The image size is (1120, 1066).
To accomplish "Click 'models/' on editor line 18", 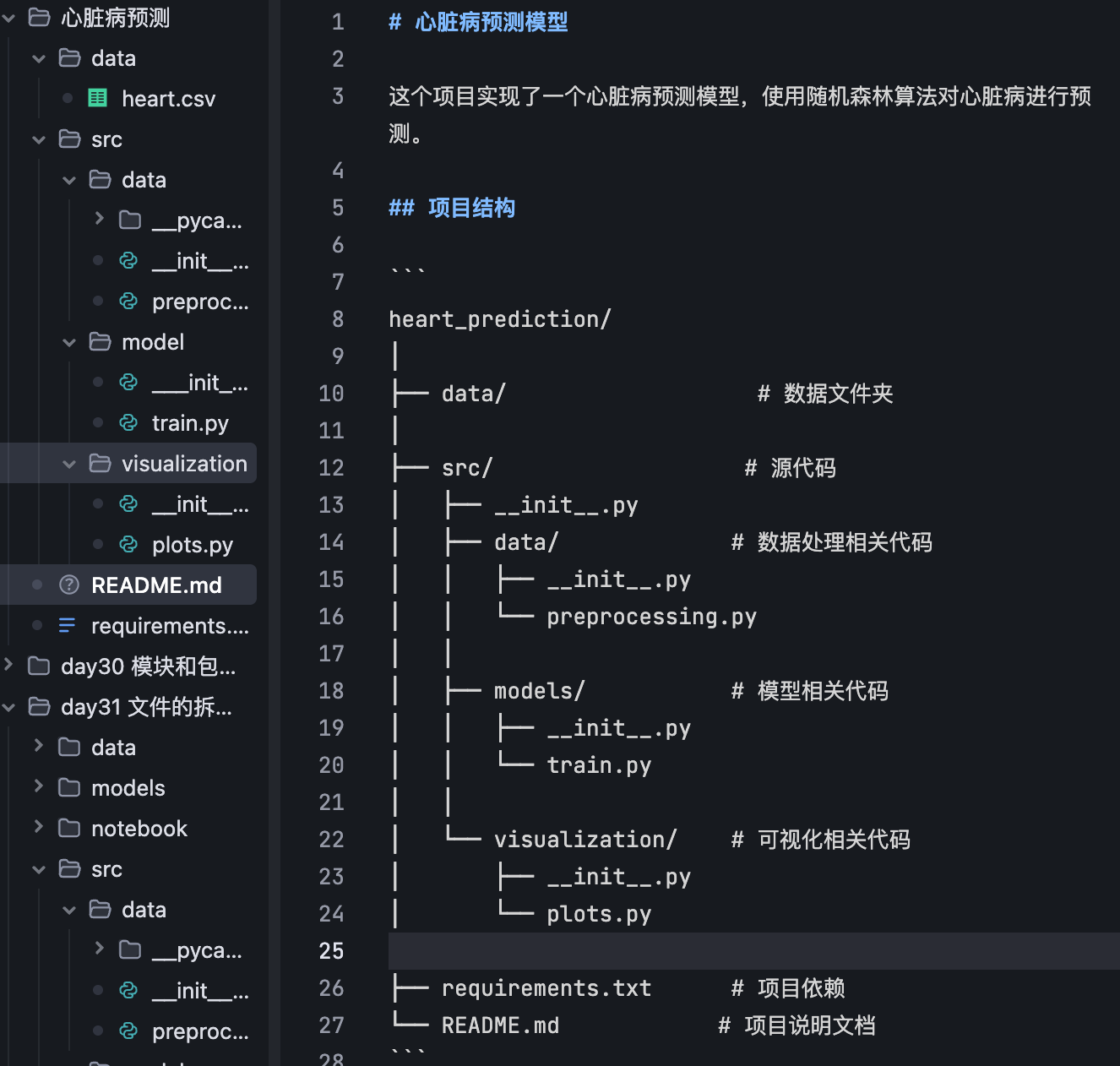I will [x=539, y=691].
